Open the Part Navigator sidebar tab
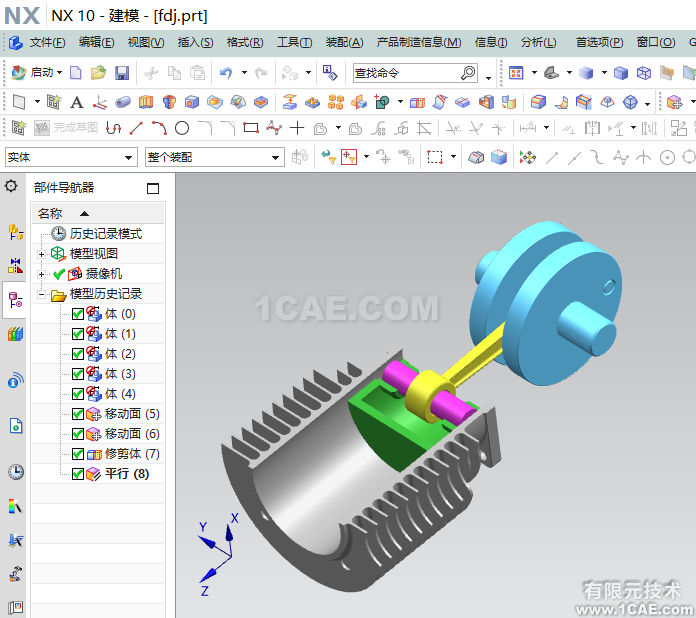The image size is (696, 618). click(x=16, y=300)
